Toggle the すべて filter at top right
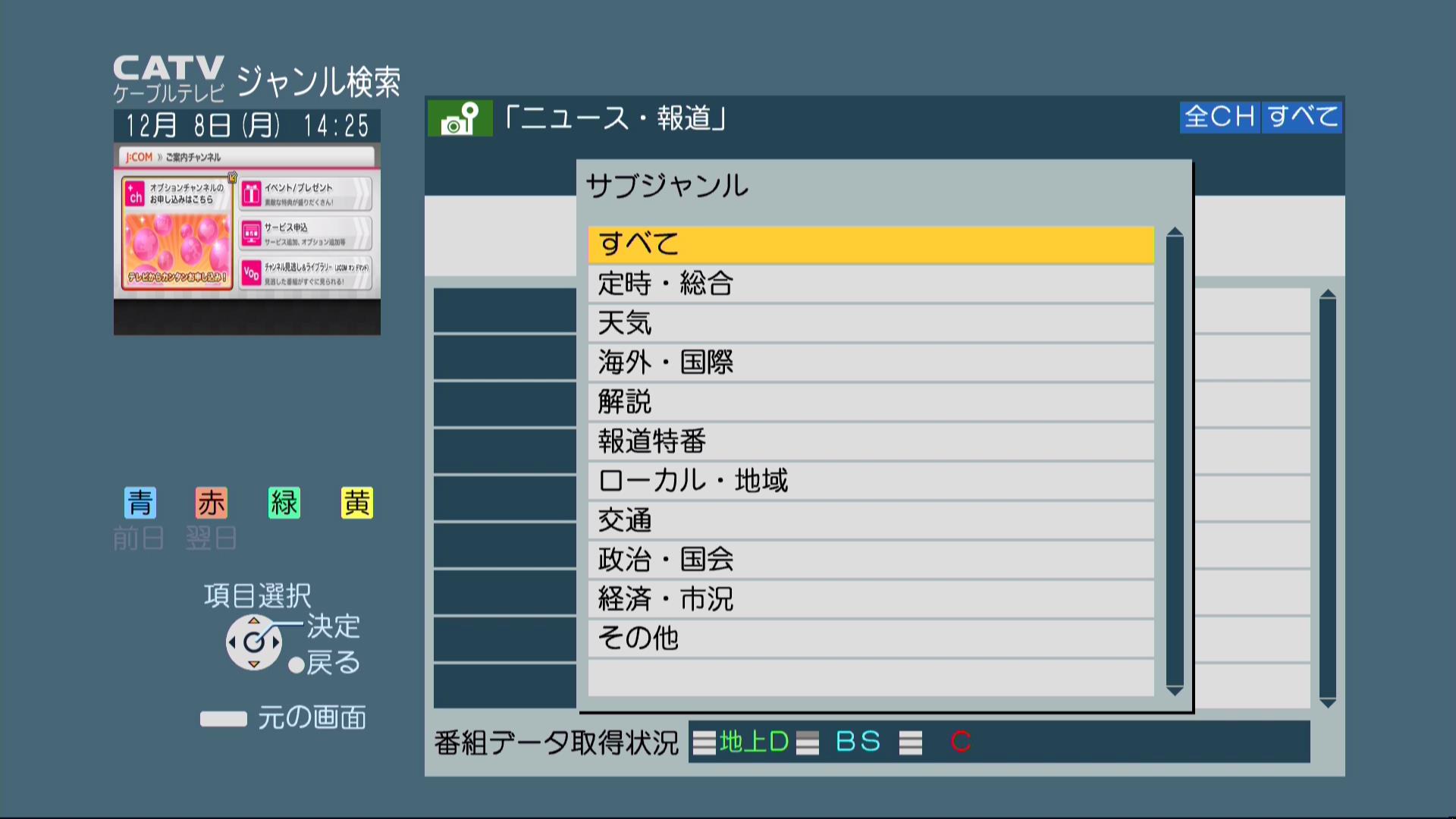Viewport: 1456px width, 819px height. 1302,117
